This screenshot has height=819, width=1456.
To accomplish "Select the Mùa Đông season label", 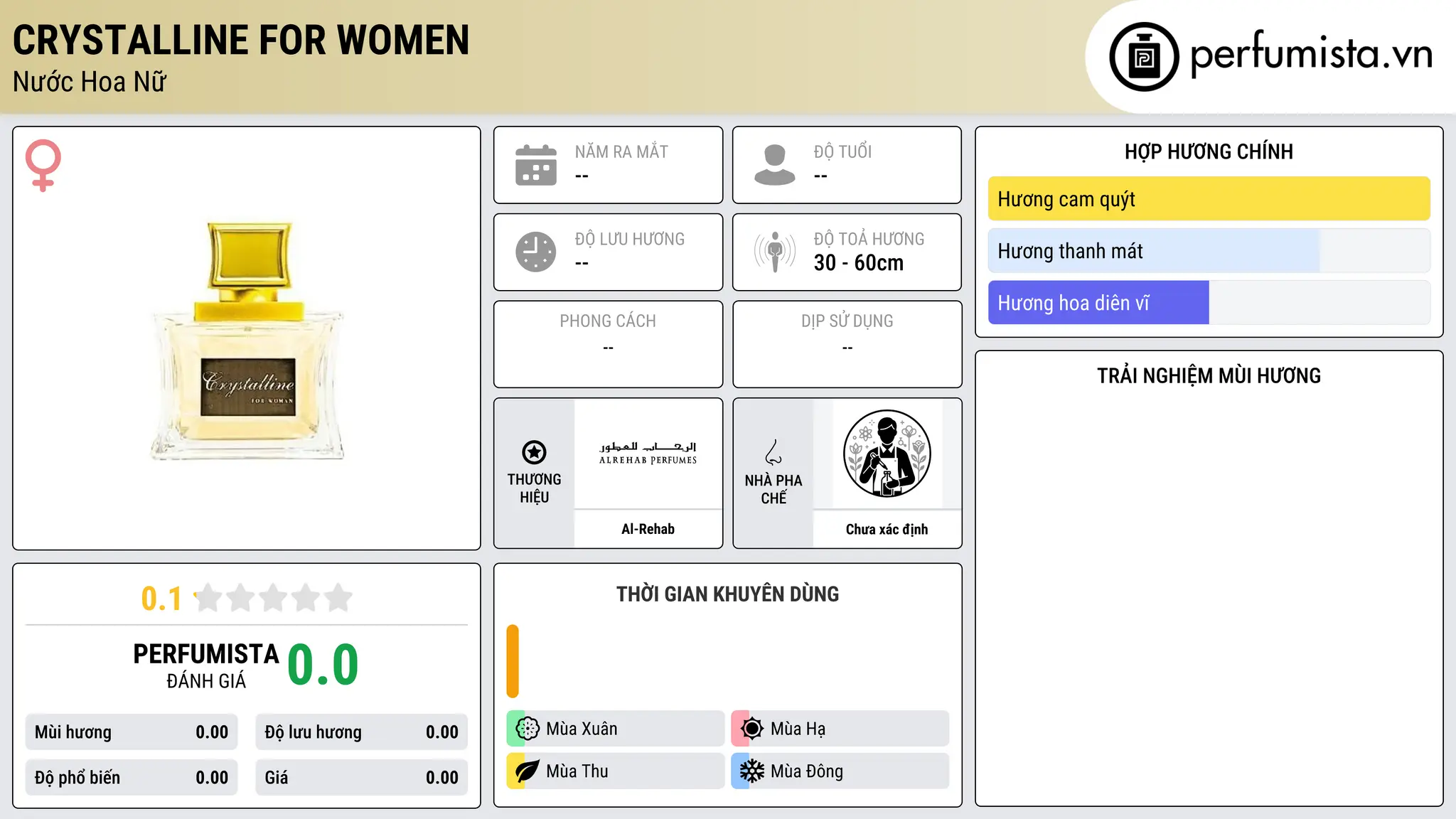I will point(807,771).
